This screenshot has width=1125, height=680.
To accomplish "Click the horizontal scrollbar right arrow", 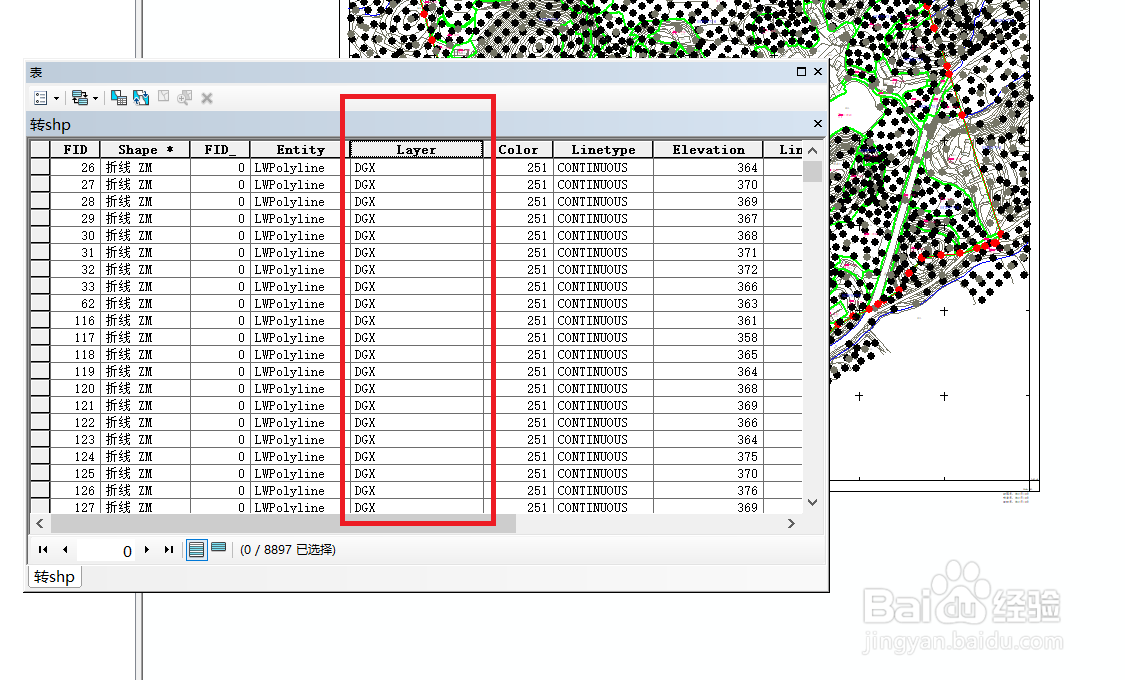I will [x=791, y=523].
